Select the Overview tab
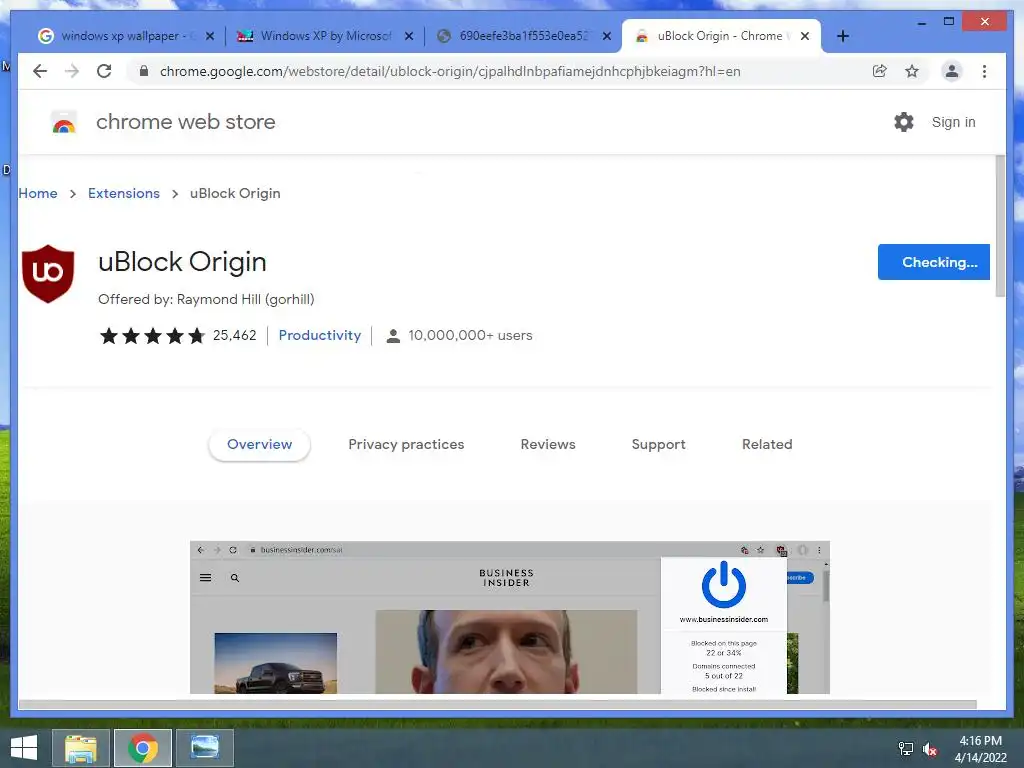Screen dimensions: 1024x768 click(259, 444)
